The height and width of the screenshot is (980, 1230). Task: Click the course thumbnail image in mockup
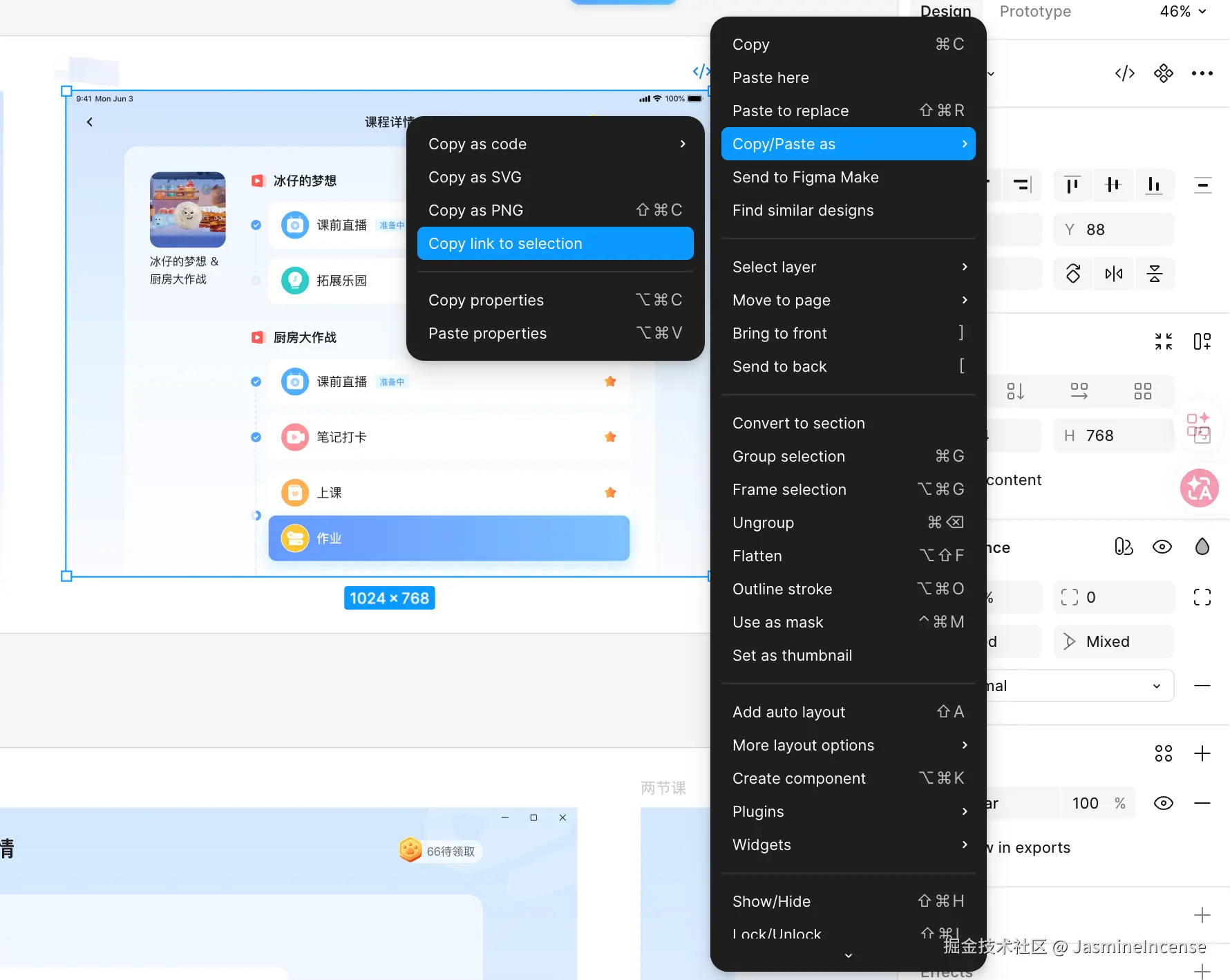coord(187,209)
